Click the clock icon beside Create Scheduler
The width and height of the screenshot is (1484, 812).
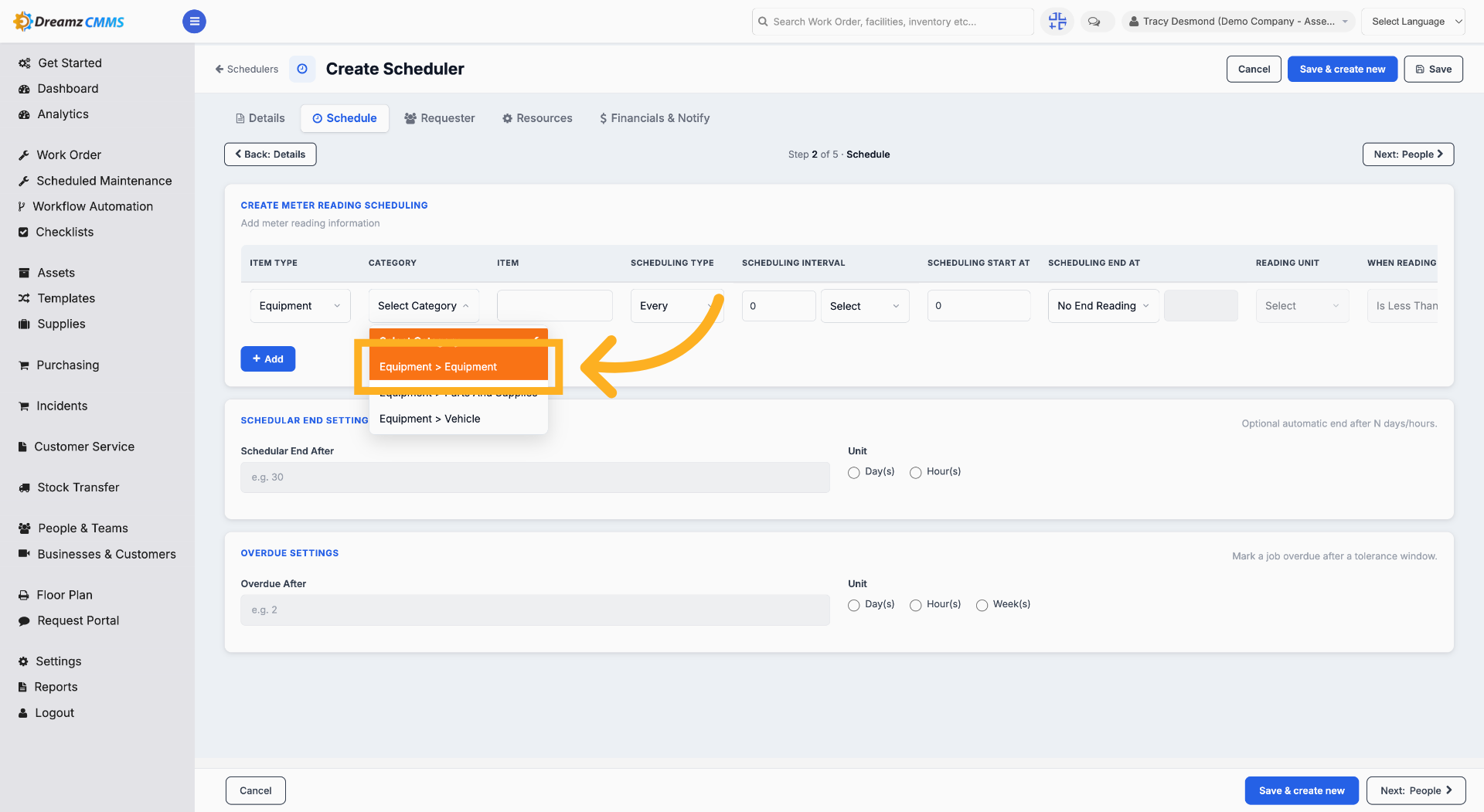click(x=302, y=69)
